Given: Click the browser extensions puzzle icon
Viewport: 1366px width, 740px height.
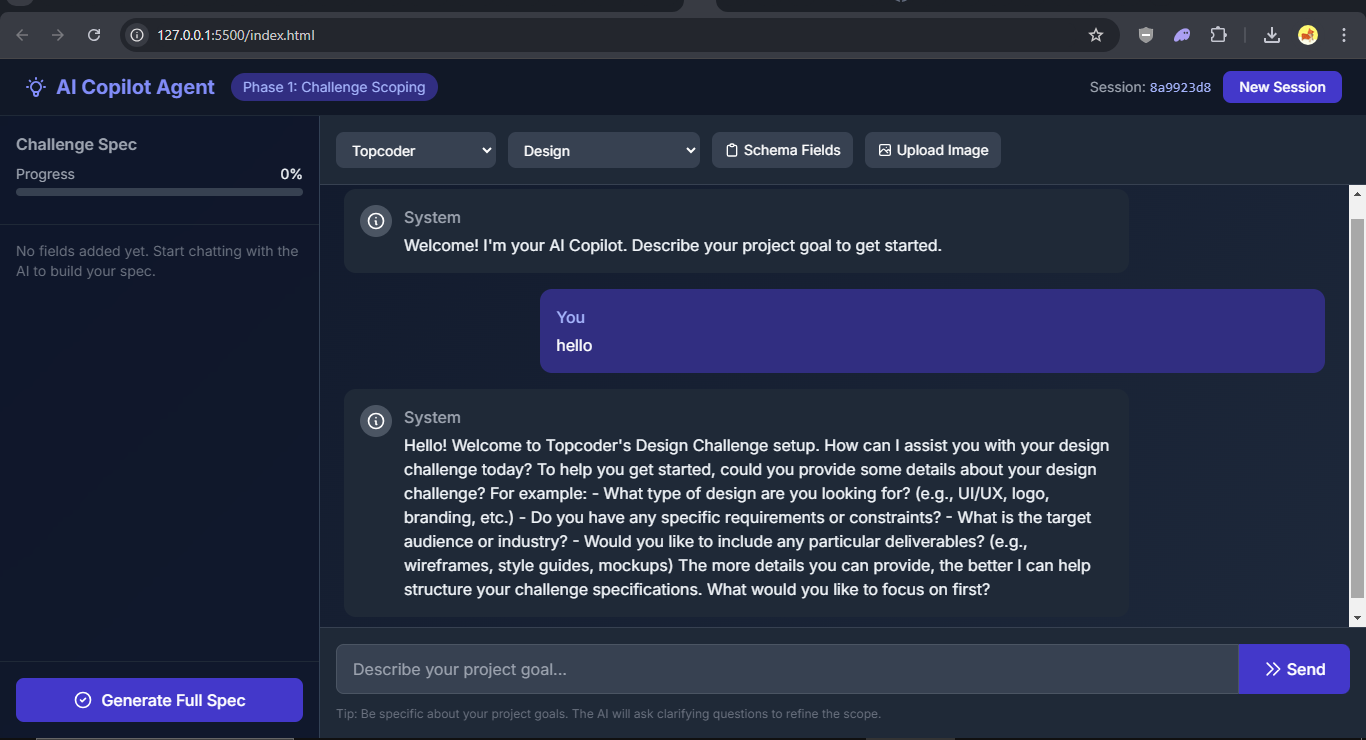Looking at the screenshot, I should [x=1219, y=34].
